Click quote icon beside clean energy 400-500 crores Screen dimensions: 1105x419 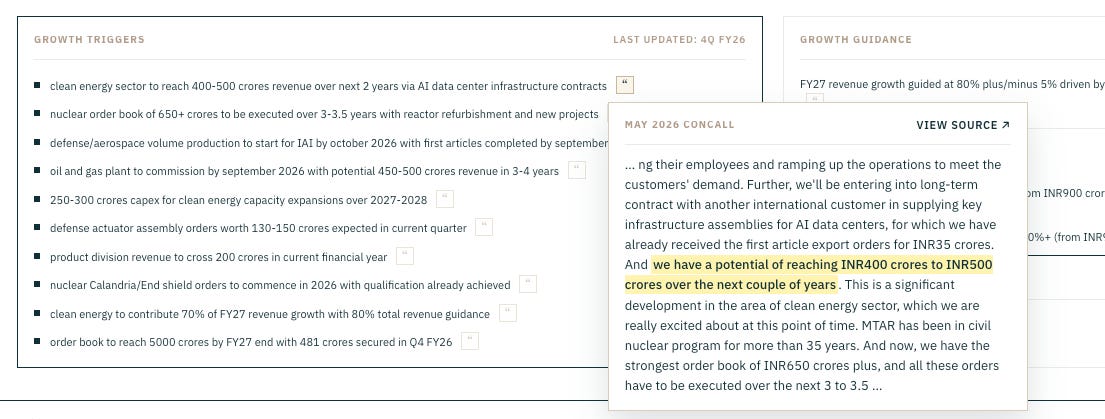[x=624, y=85]
